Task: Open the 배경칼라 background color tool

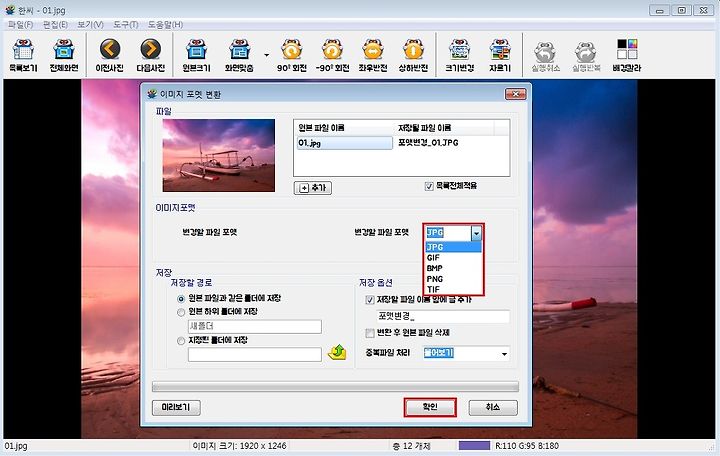Action: [x=627, y=55]
